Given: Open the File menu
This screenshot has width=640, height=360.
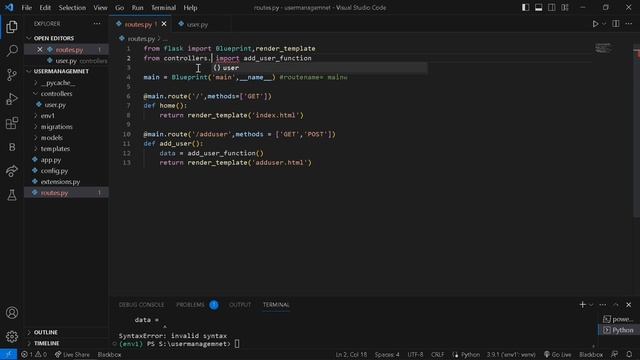Looking at the screenshot, I should click(x=27, y=8).
